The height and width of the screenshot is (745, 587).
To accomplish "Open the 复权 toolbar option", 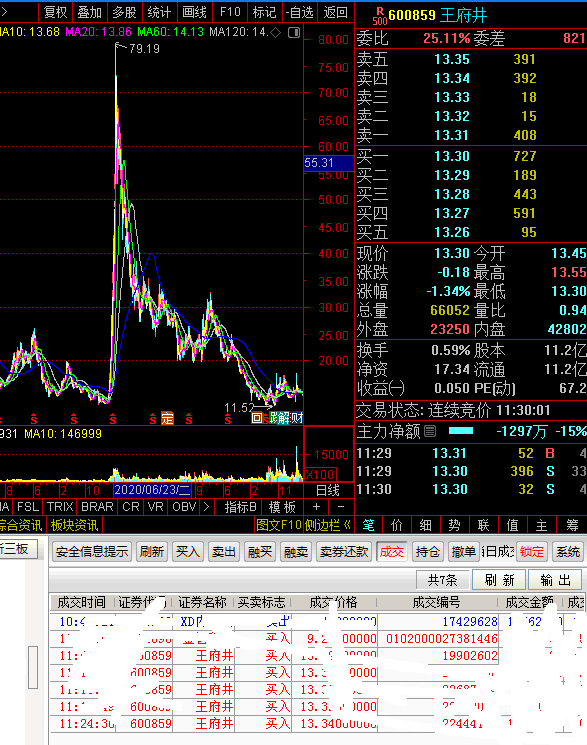I will pos(55,12).
